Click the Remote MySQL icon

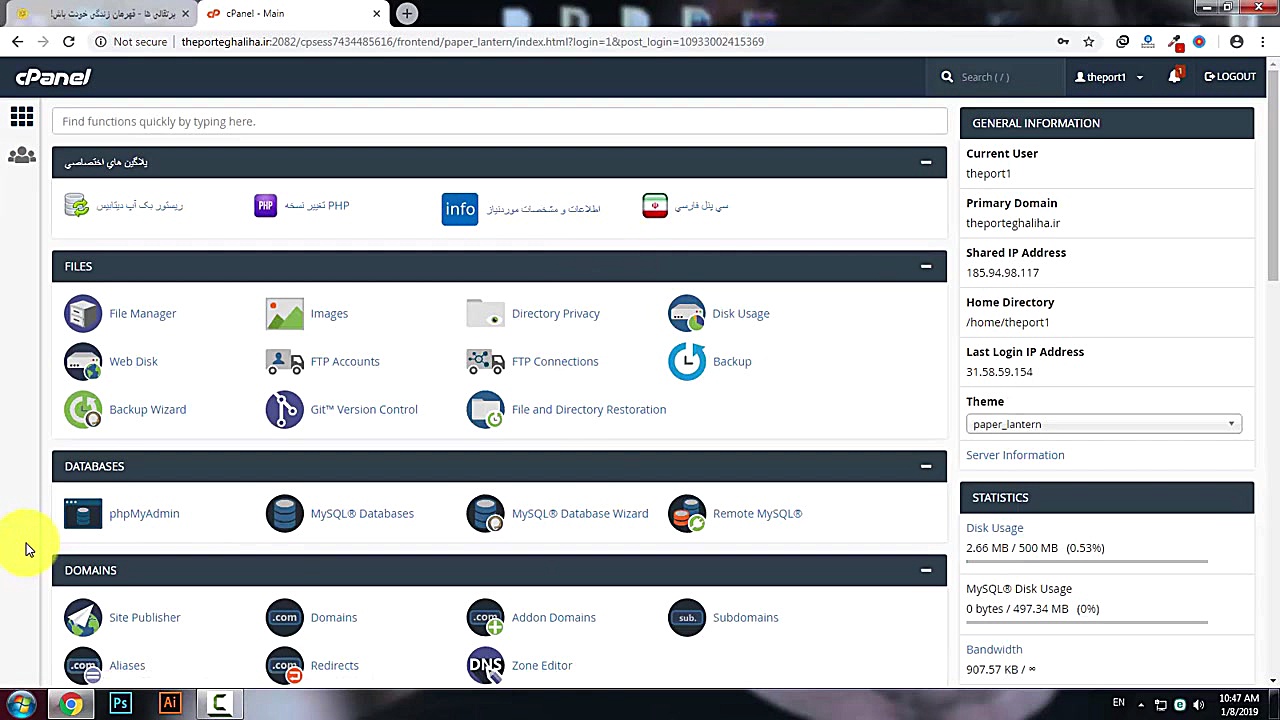pyautogui.click(x=686, y=514)
